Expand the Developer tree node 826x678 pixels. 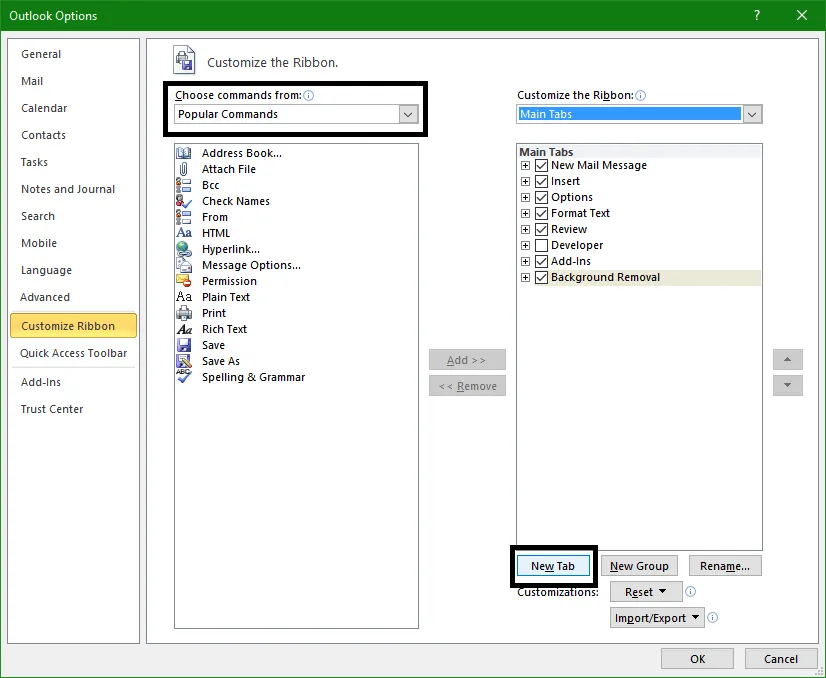tap(525, 245)
